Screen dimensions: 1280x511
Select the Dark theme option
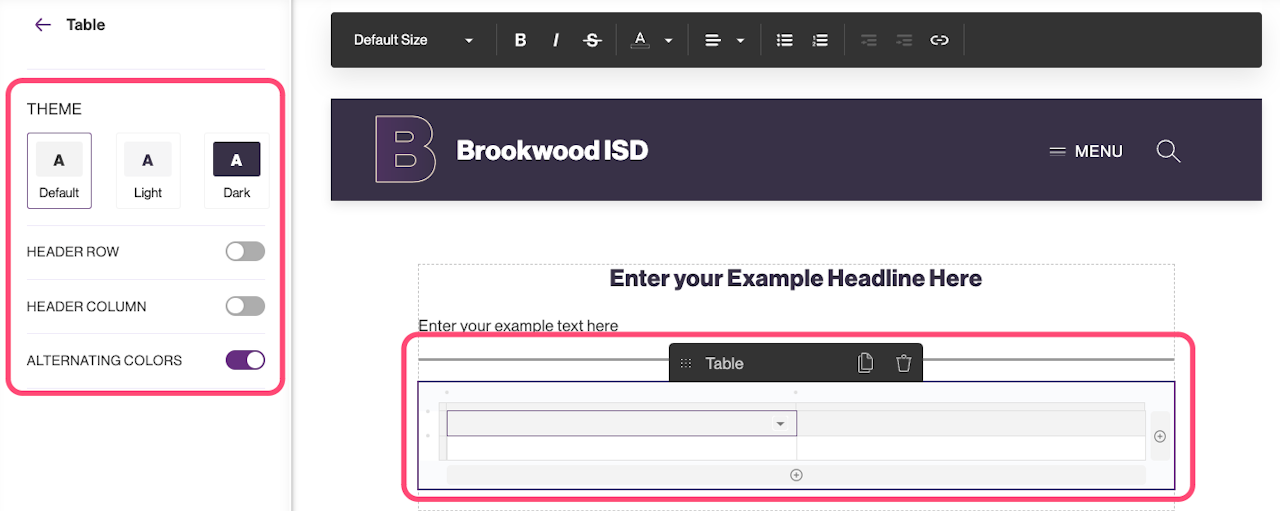click(236, 171)
